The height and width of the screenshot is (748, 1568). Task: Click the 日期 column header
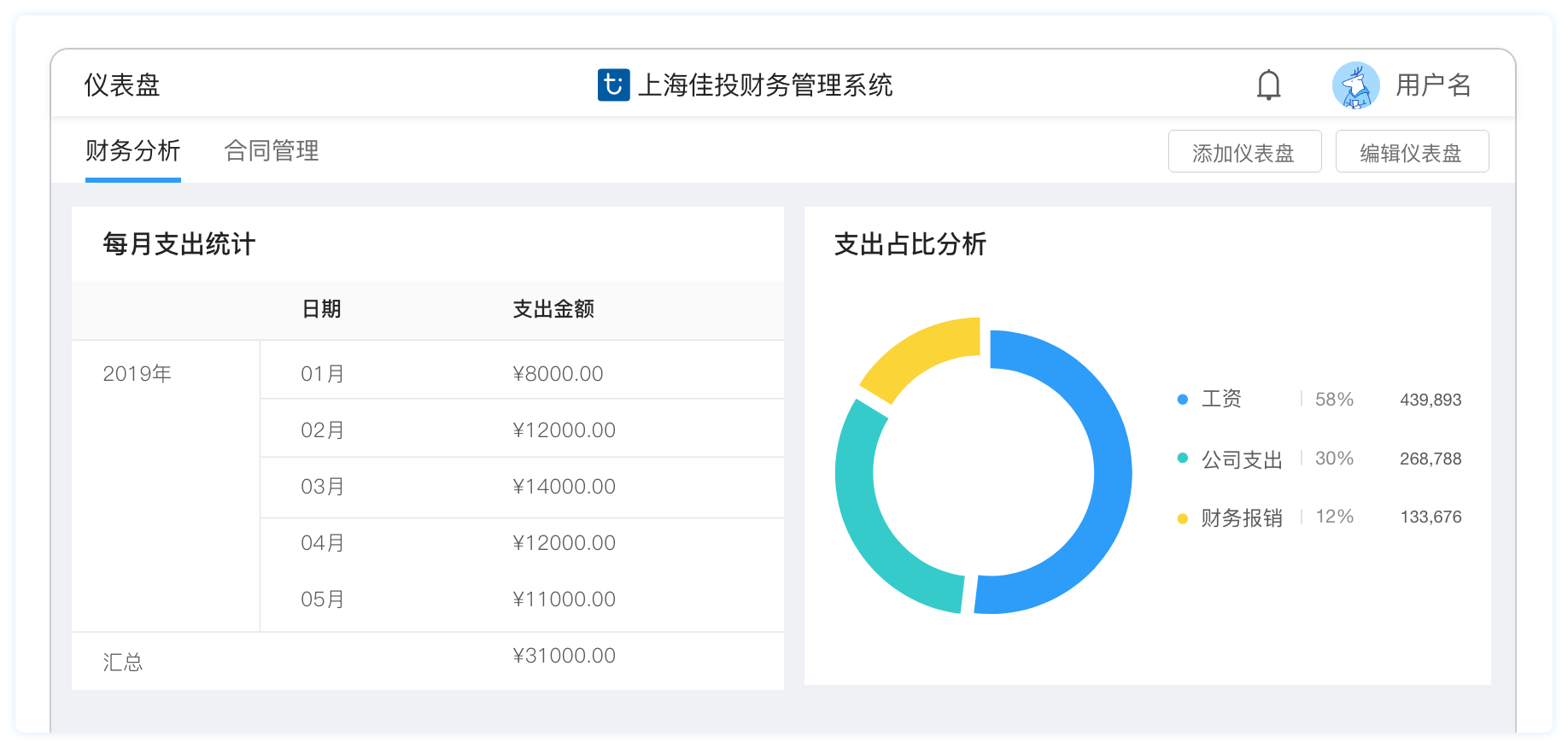pos(322,309)
